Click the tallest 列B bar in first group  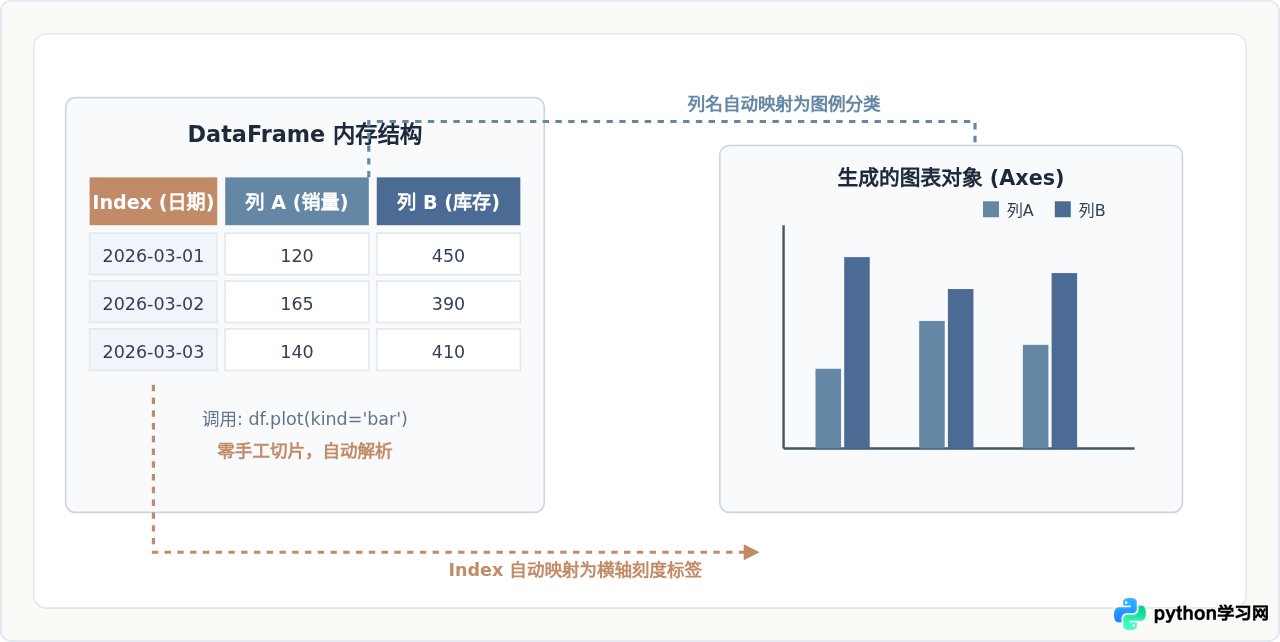click(857, 352)
